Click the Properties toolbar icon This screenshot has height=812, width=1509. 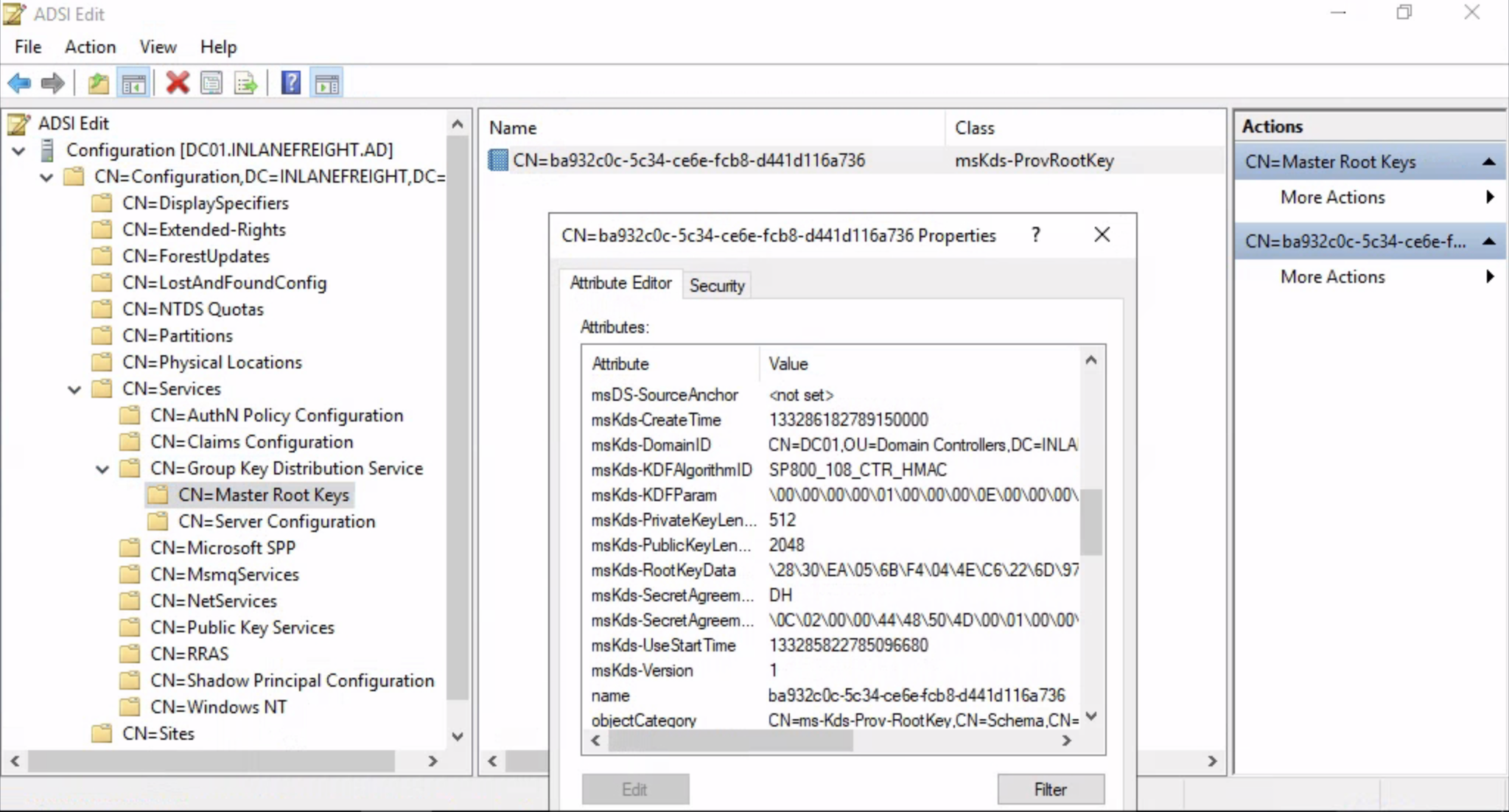coord(211,83)
